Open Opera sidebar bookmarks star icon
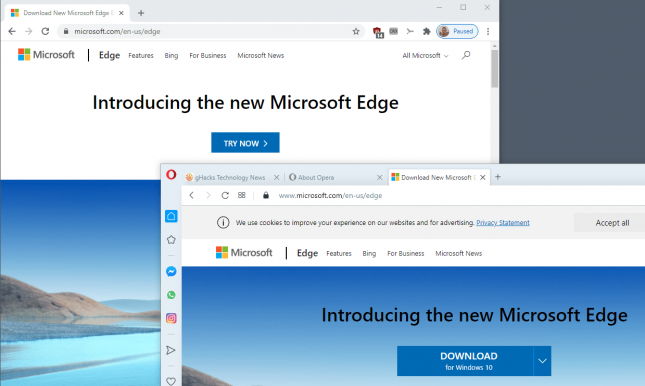645x386 pixels. coord(171,240)
